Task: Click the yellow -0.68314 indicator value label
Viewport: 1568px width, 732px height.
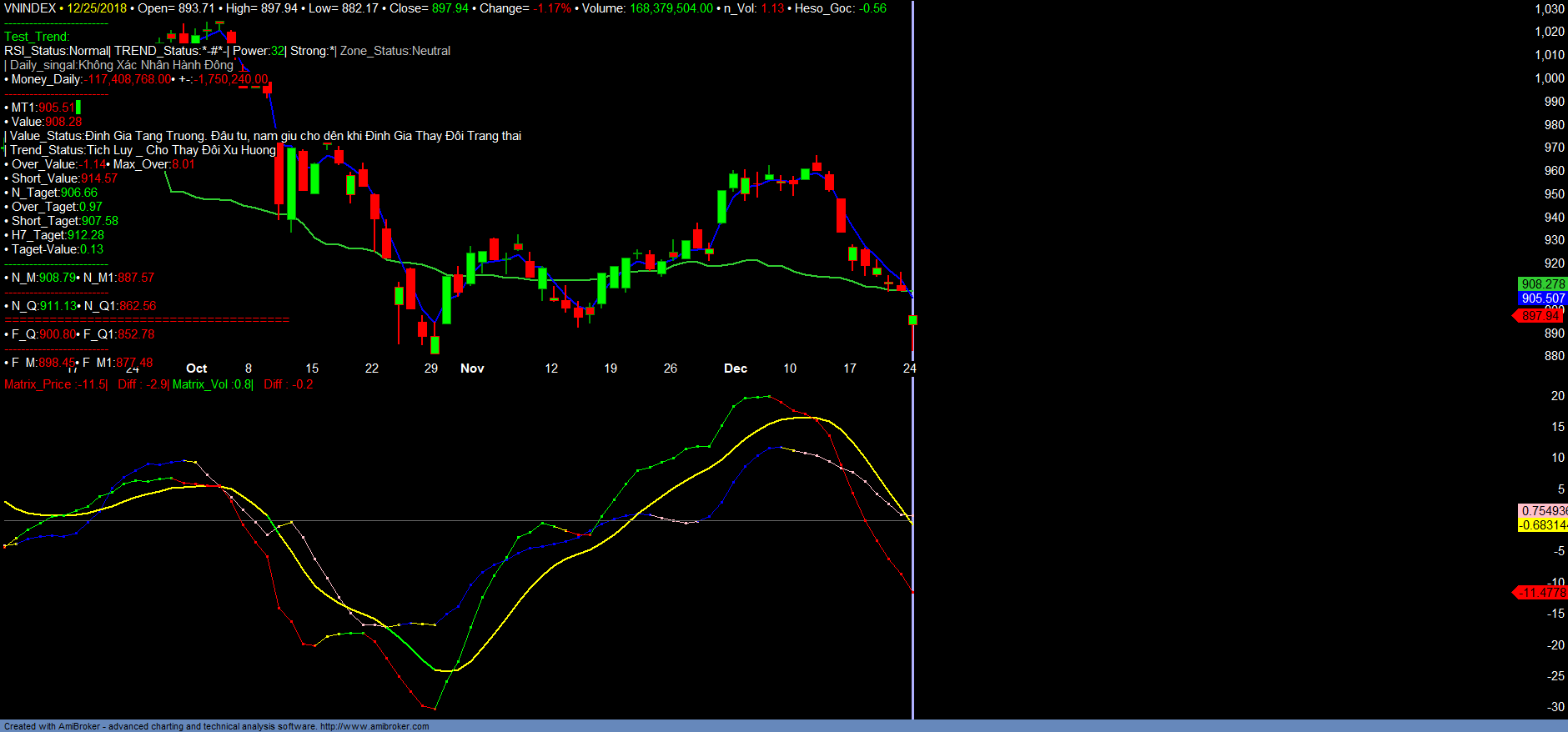Action: pyautogui.click(x=1542, y=525)
